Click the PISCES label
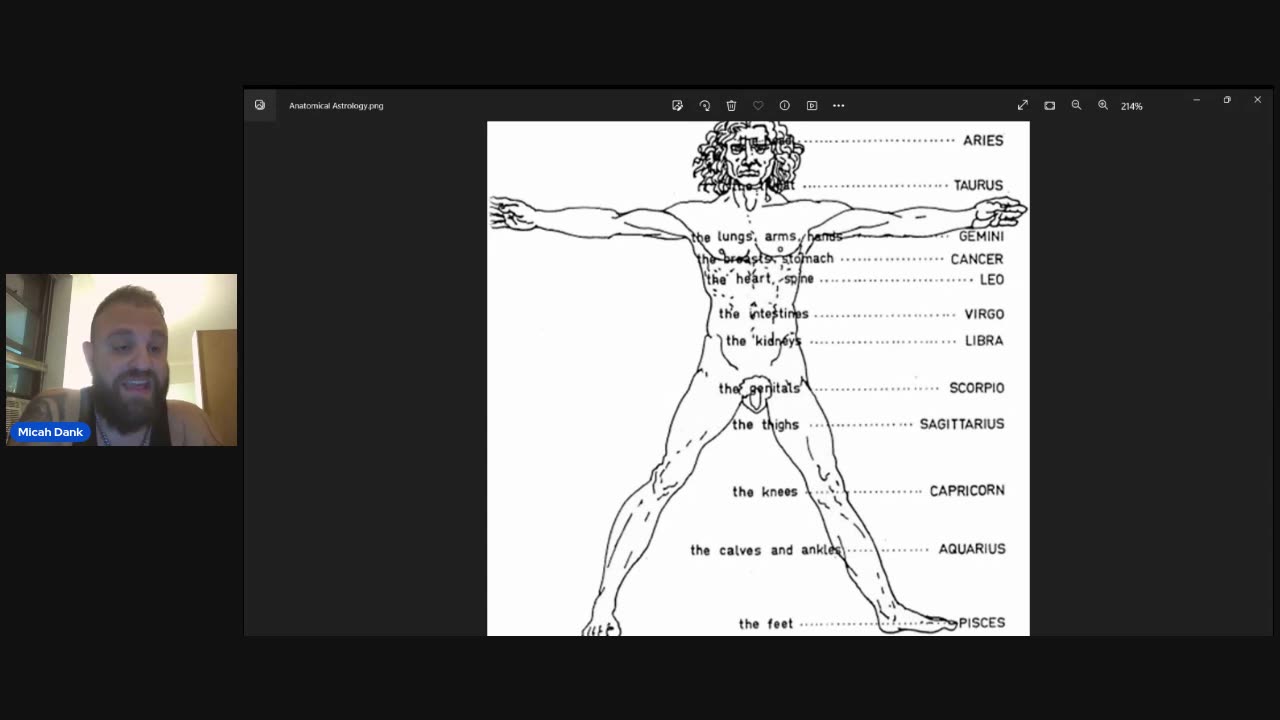This screenshot has height=720, width=1280. pos(982,623)
